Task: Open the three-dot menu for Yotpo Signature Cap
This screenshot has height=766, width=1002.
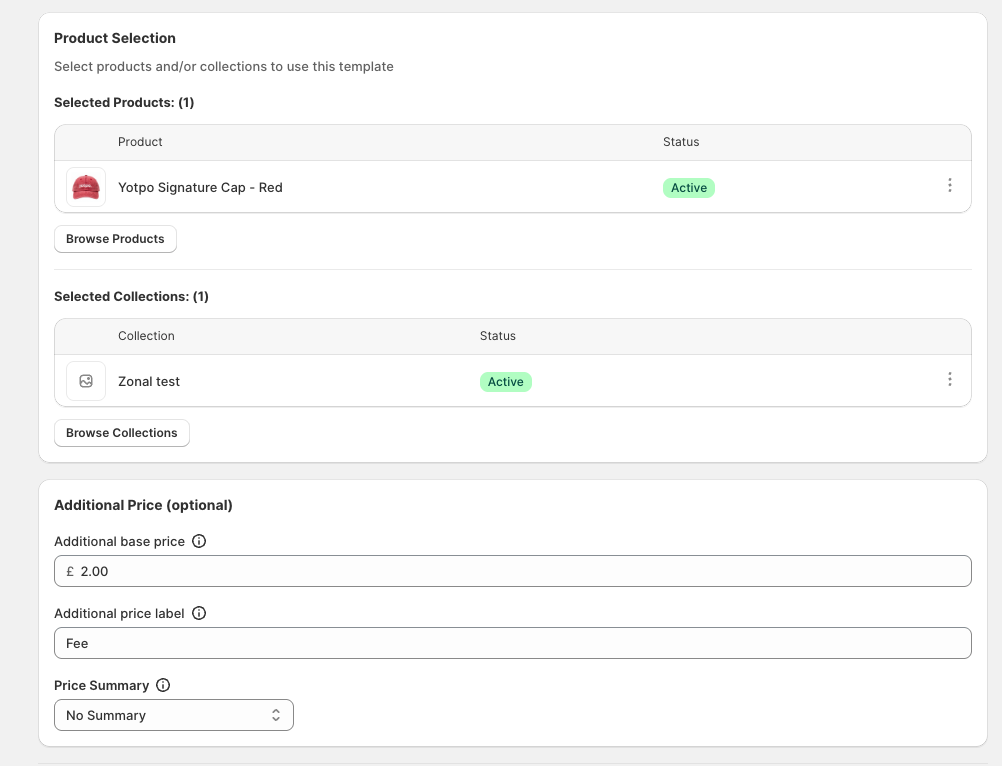Action: tap(950, 185)
